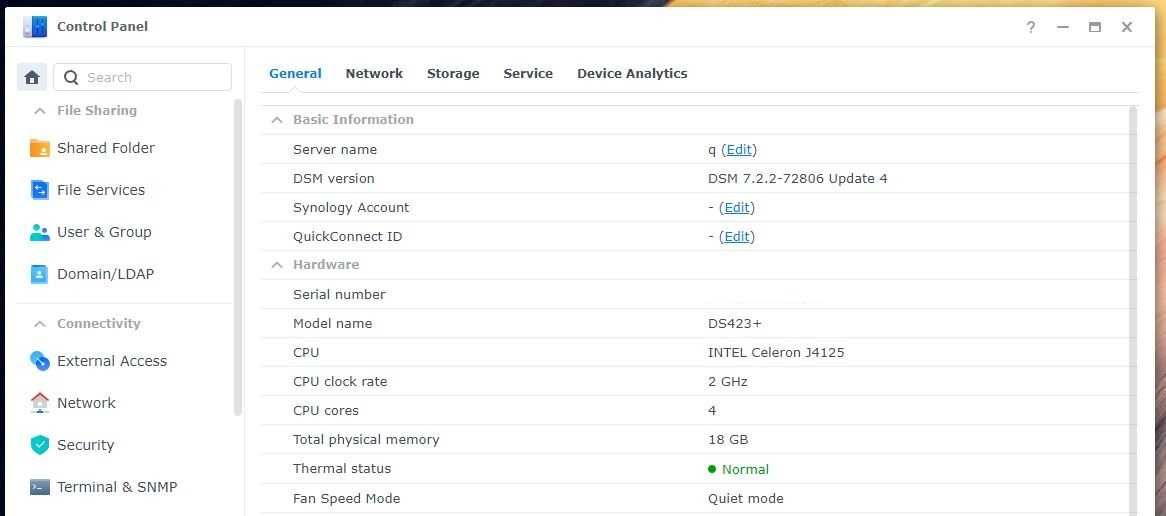Collapse the Basic Information group
The height and width of the screenshot is (516, 1166).
click(277, 120)
